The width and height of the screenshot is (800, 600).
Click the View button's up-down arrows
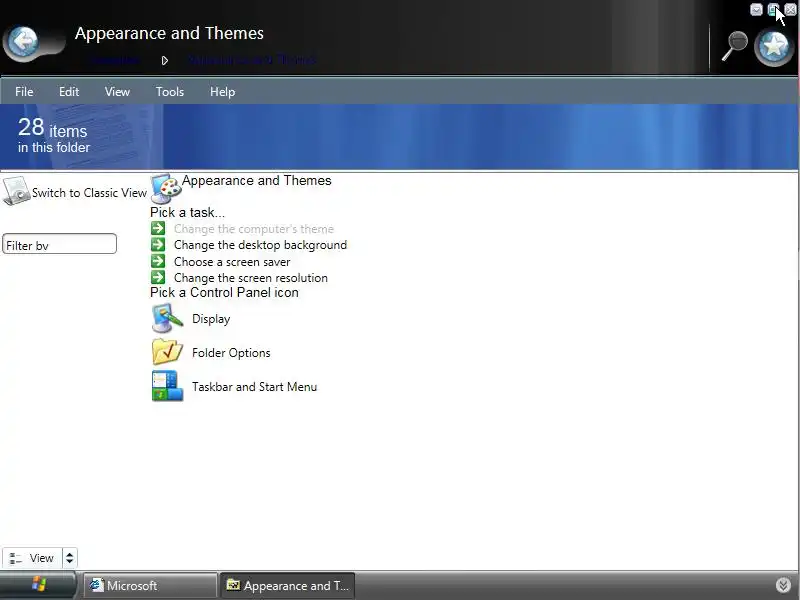[69, 558]
